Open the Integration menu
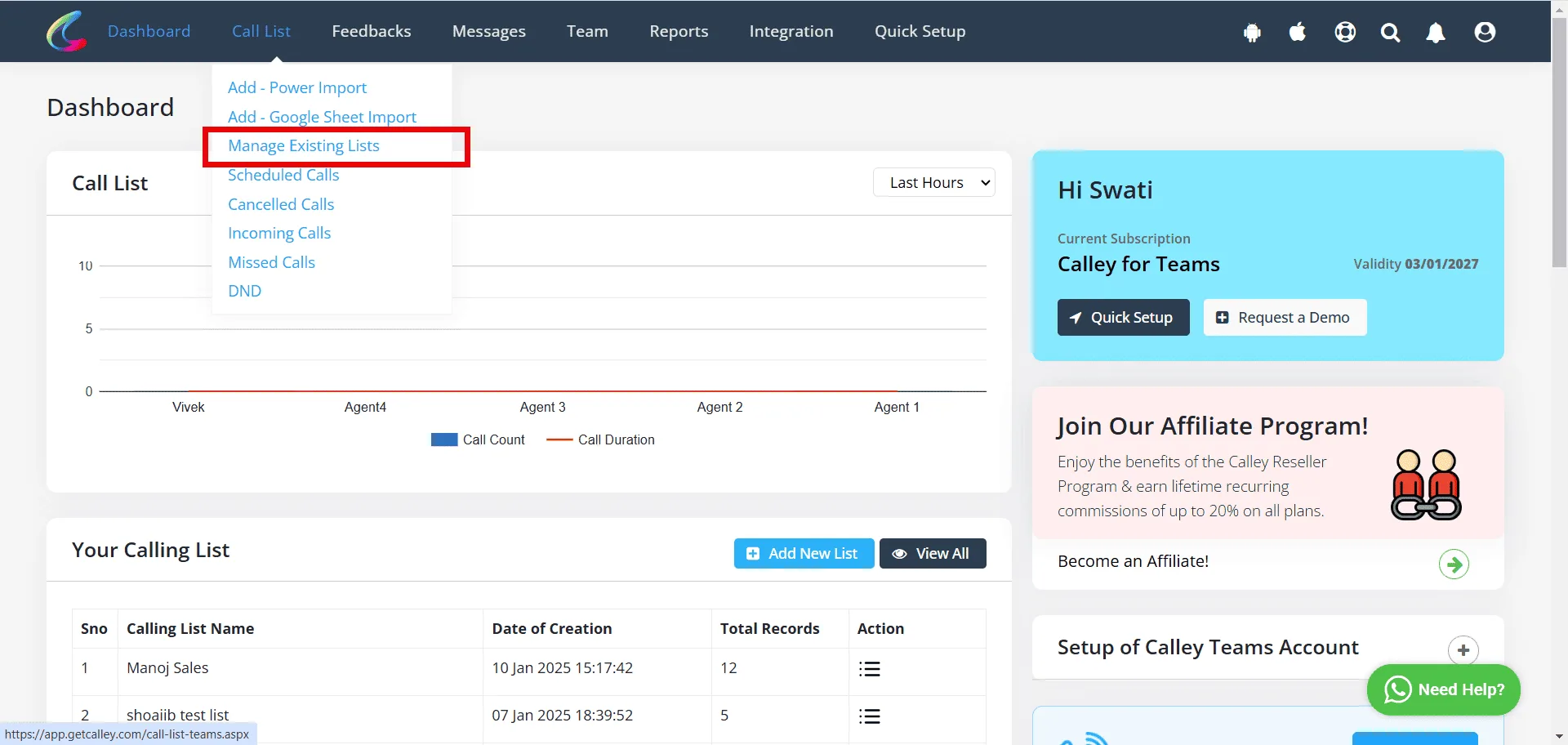 (791, 31)
